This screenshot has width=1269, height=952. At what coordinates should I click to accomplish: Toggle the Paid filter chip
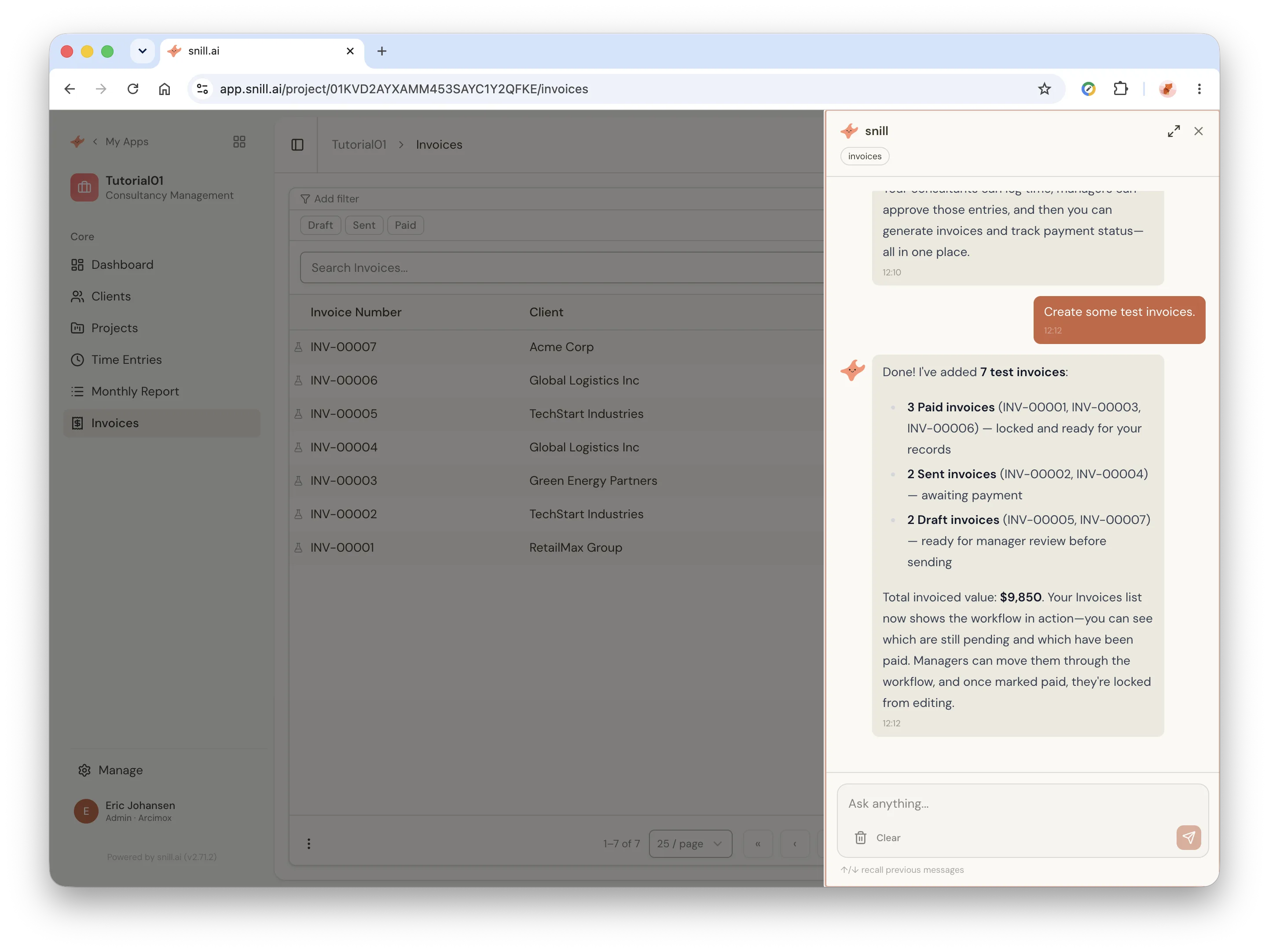tap(405, 225)
